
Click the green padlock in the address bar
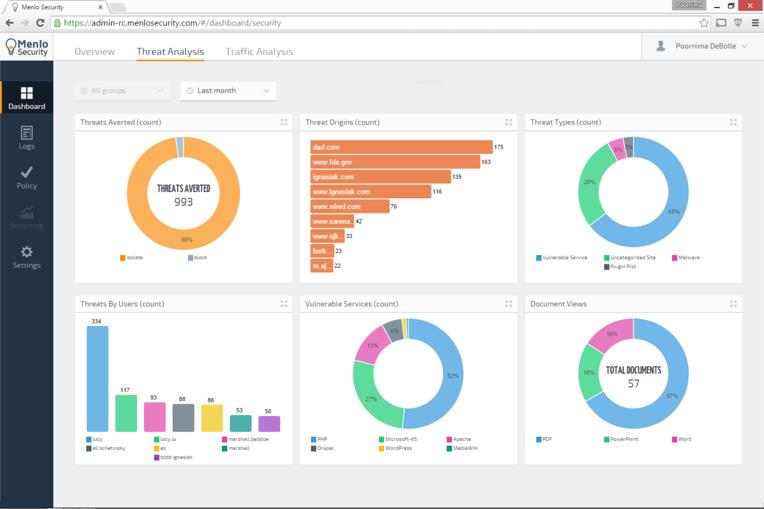tap(57, 22)
